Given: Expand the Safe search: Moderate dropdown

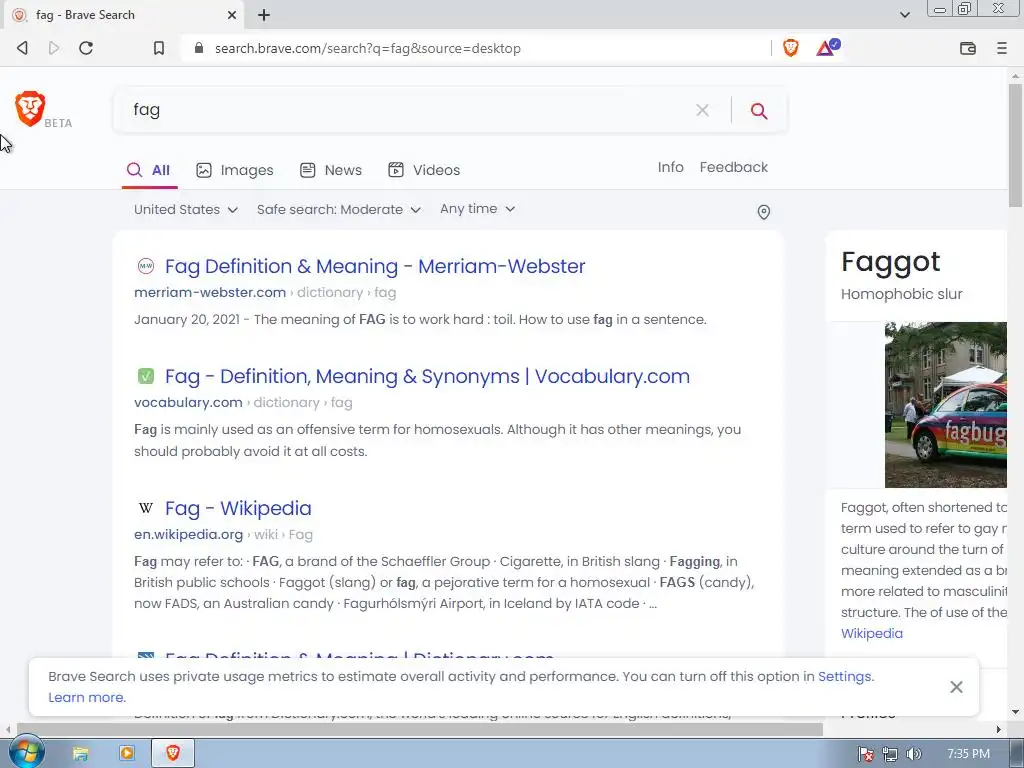Looking at the screenshot, I should (338, 209).
